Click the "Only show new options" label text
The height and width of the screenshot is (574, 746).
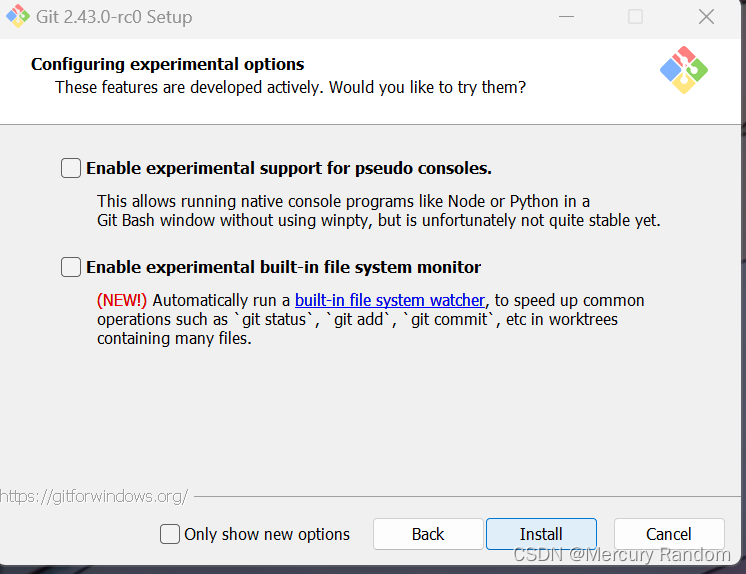click(267, 534)
